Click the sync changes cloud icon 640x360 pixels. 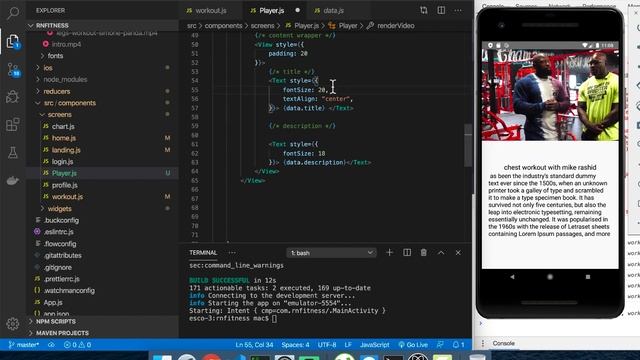pyautogui.click(x=51, y=345)
